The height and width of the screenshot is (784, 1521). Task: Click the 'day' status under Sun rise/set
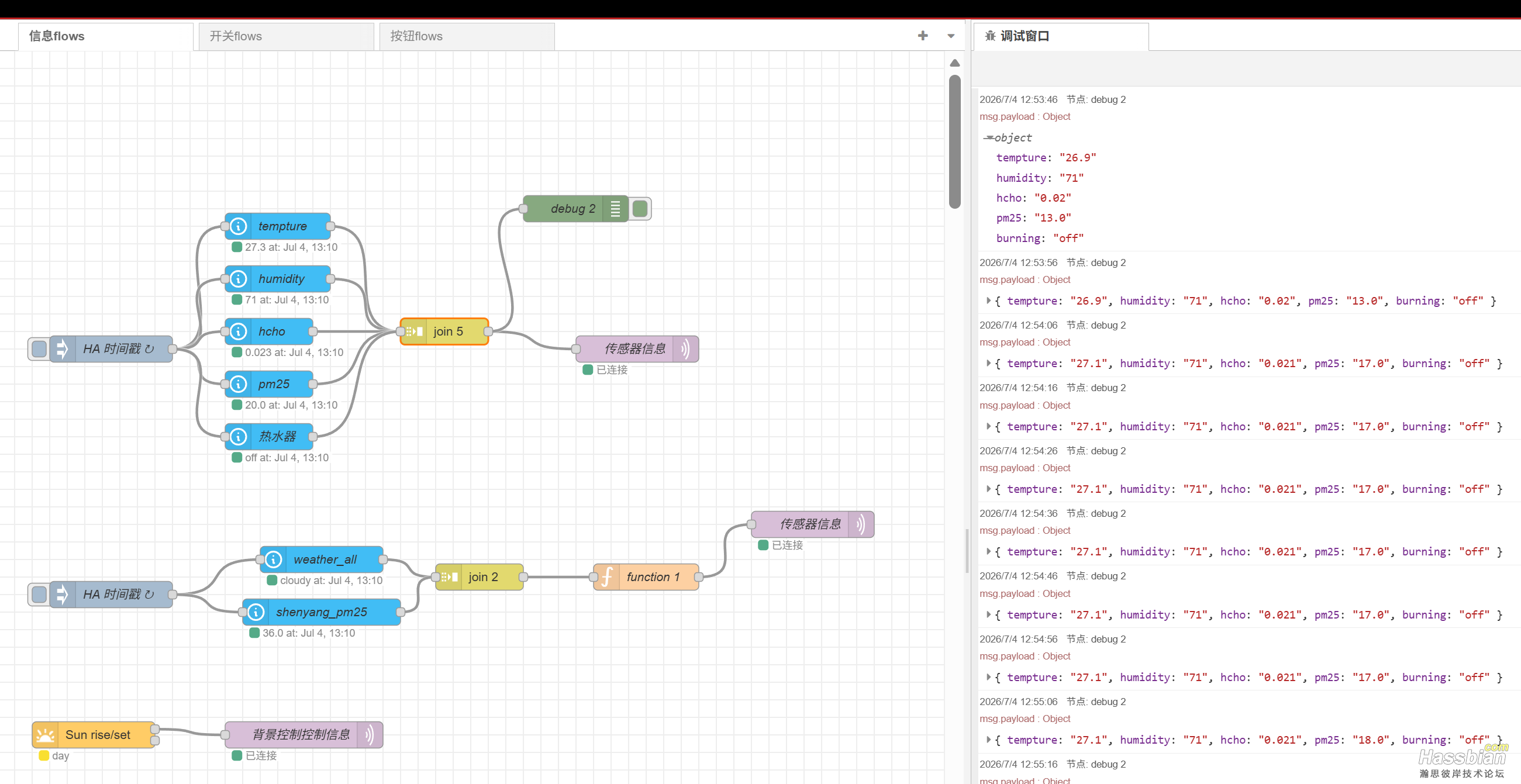(60, 757)
